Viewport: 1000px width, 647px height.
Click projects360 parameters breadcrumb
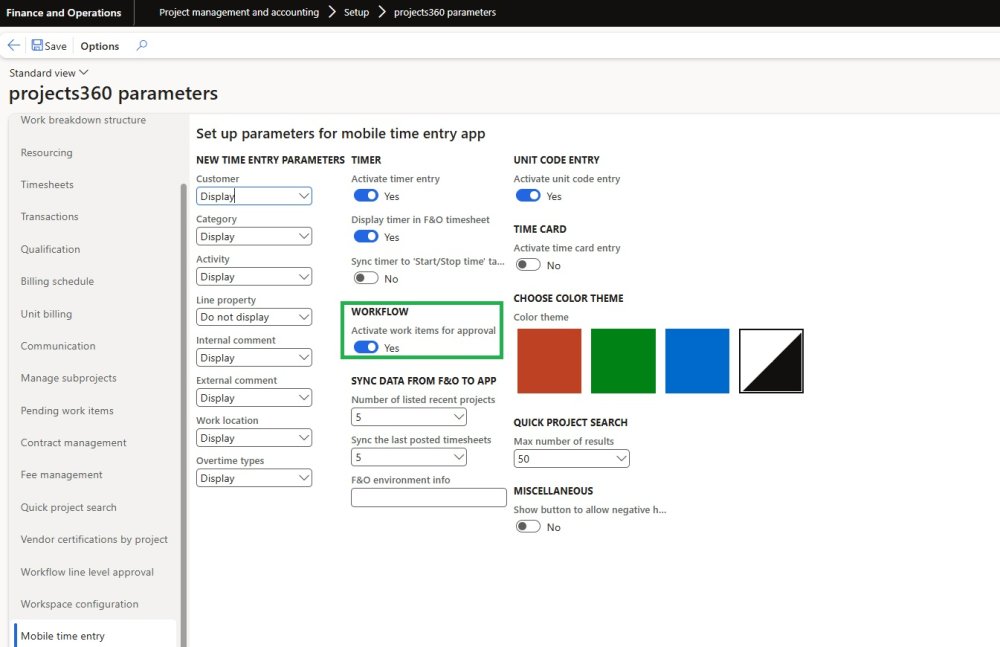(x=445, y=12)
